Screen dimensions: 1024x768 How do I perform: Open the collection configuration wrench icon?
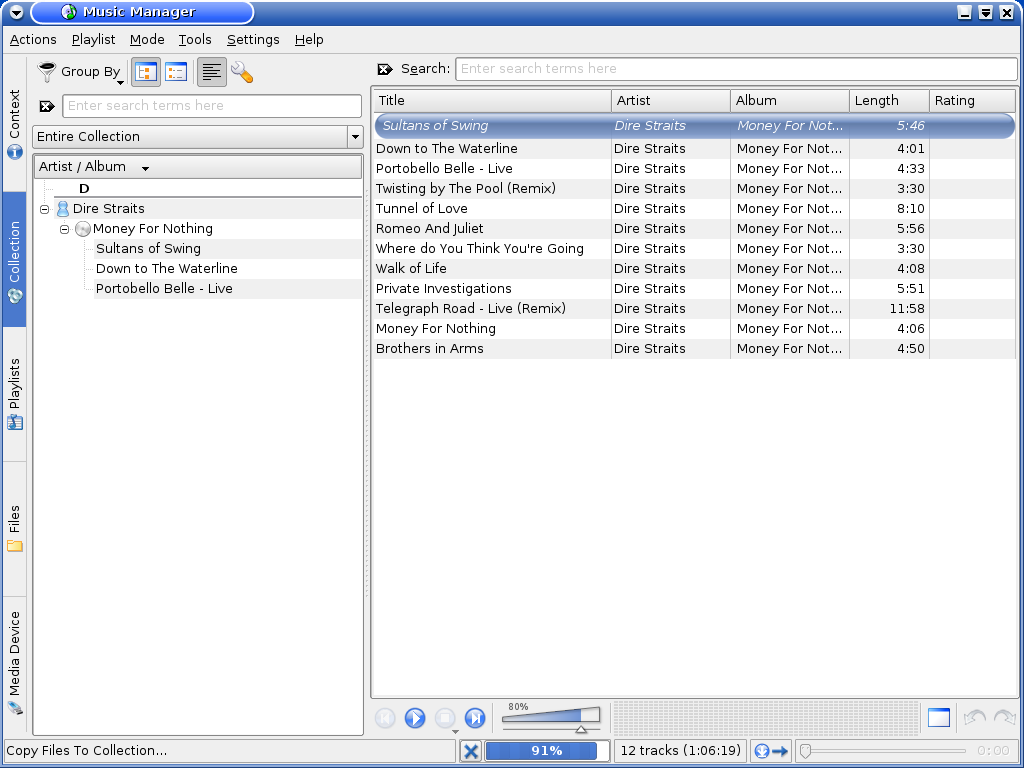[x=242, y=72]
